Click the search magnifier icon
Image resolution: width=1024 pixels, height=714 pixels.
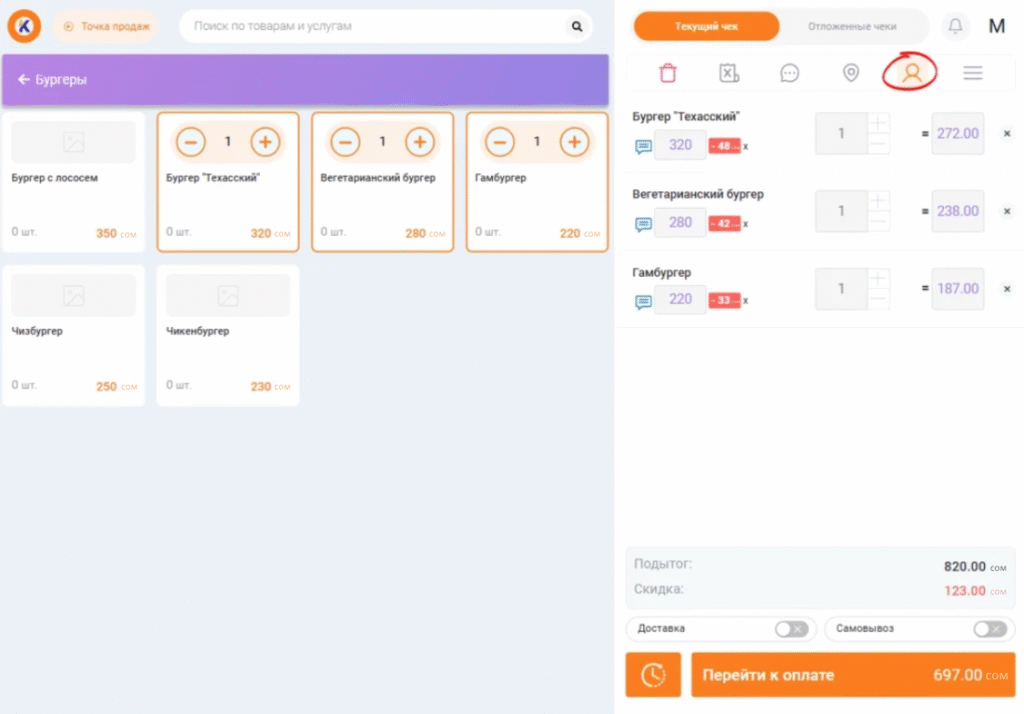tap(576, 26)
